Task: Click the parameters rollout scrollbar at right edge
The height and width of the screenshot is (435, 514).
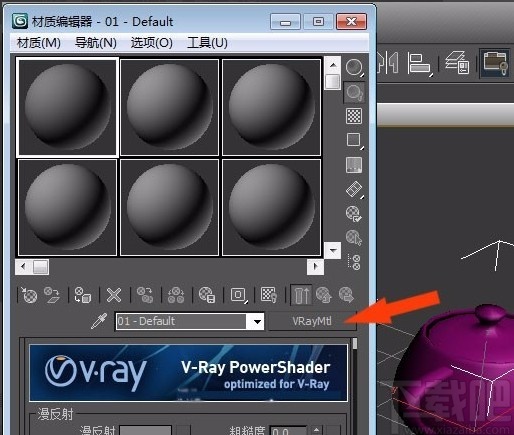Action: pyautogui.click(x=354, y=344)
